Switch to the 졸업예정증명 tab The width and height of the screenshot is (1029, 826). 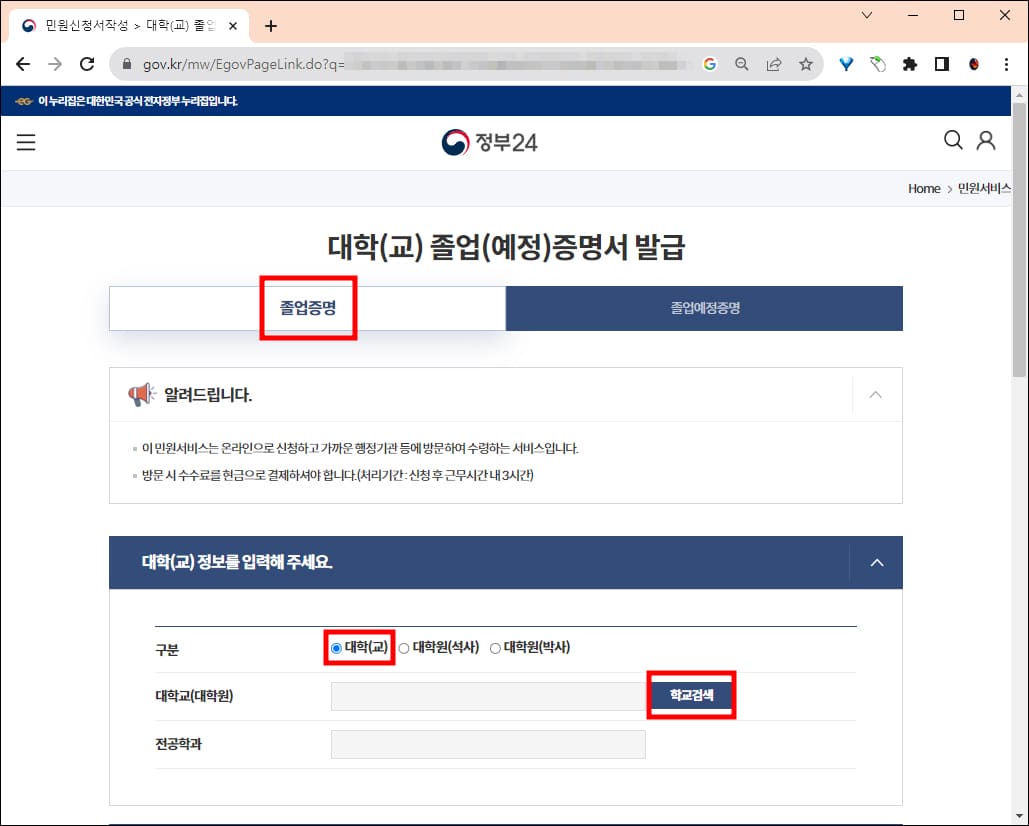pos(703,308)
